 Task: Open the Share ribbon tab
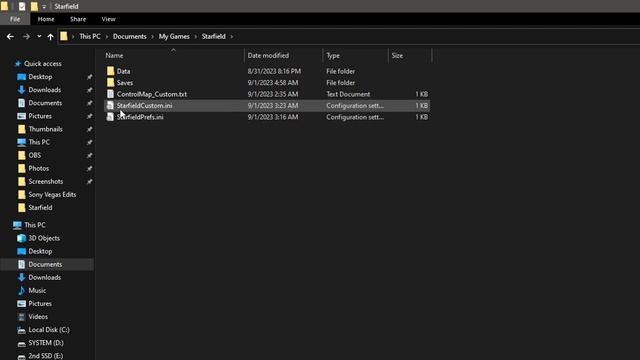[x=78, y=19]
